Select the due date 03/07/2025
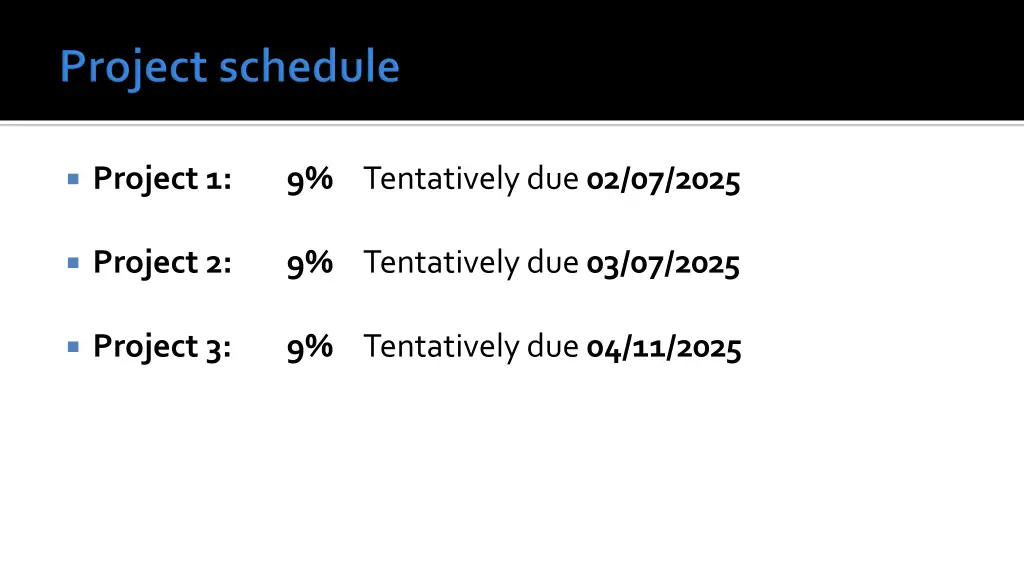1024x576 pixels. pyautogui.click(x=664, y=264)
